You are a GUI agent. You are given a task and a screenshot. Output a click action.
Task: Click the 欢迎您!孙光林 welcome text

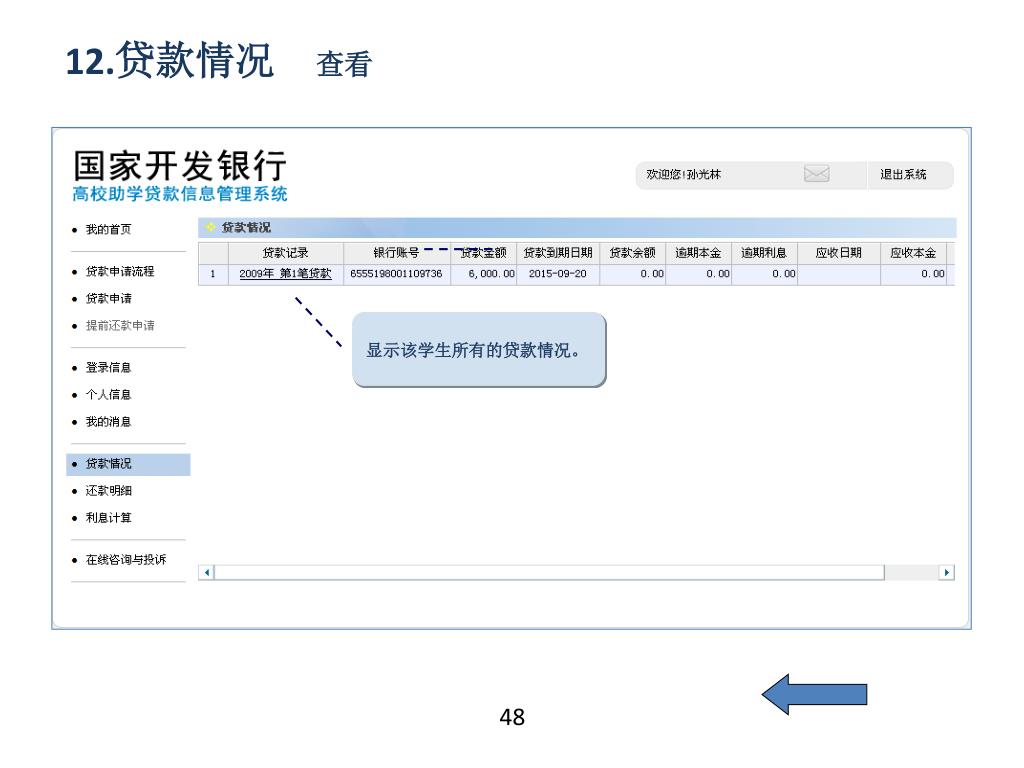(x=683, y=174)
